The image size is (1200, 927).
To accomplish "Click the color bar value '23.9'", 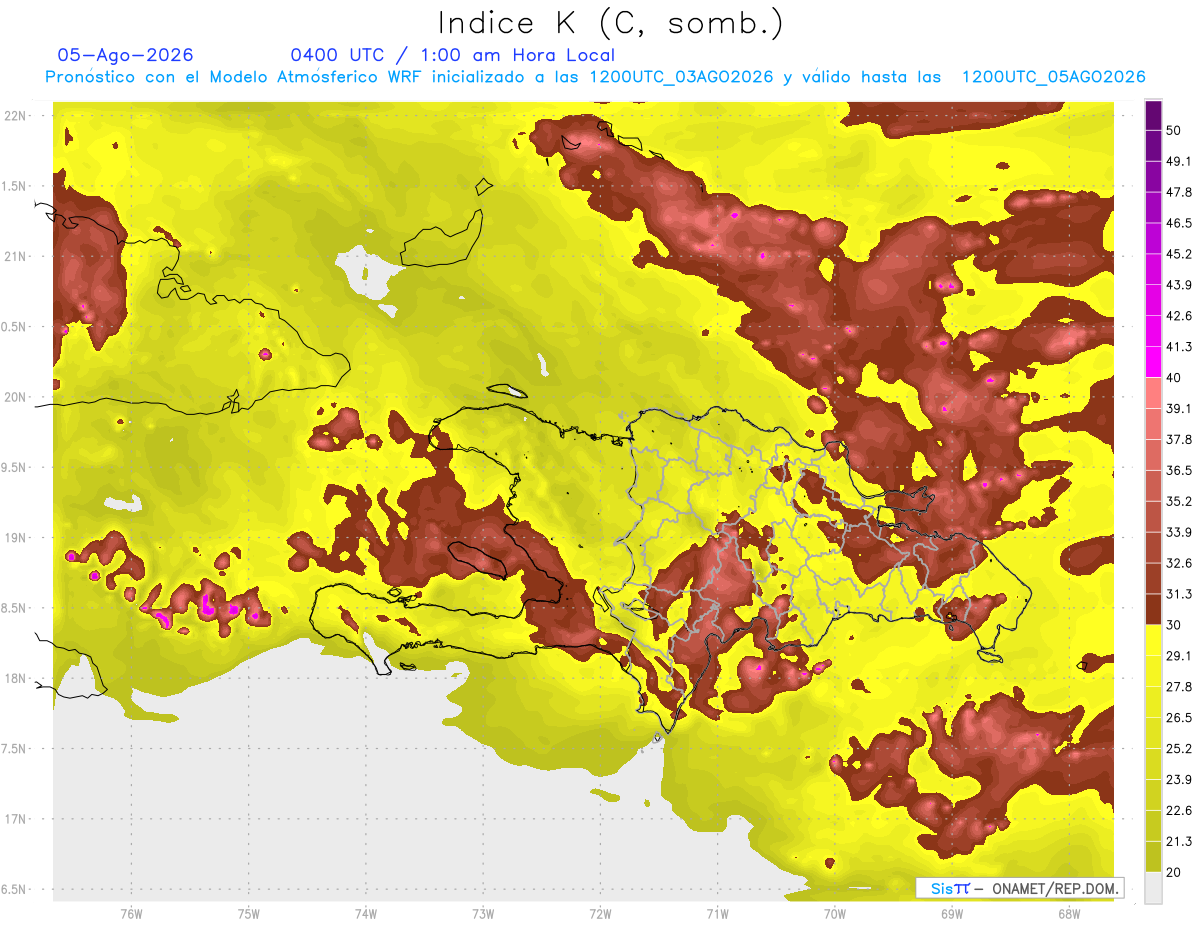I will (1179, 780).
